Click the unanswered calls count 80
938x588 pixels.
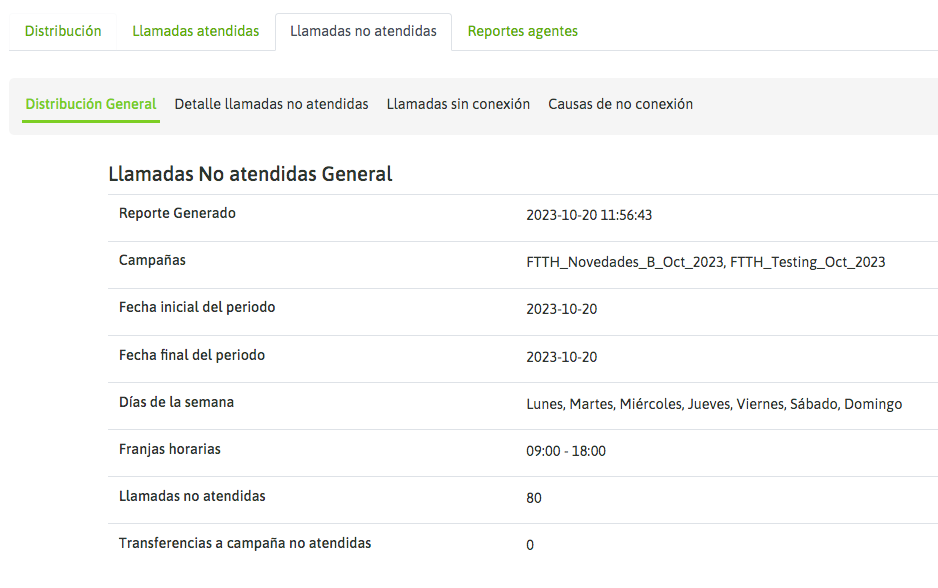click(534, 498)
